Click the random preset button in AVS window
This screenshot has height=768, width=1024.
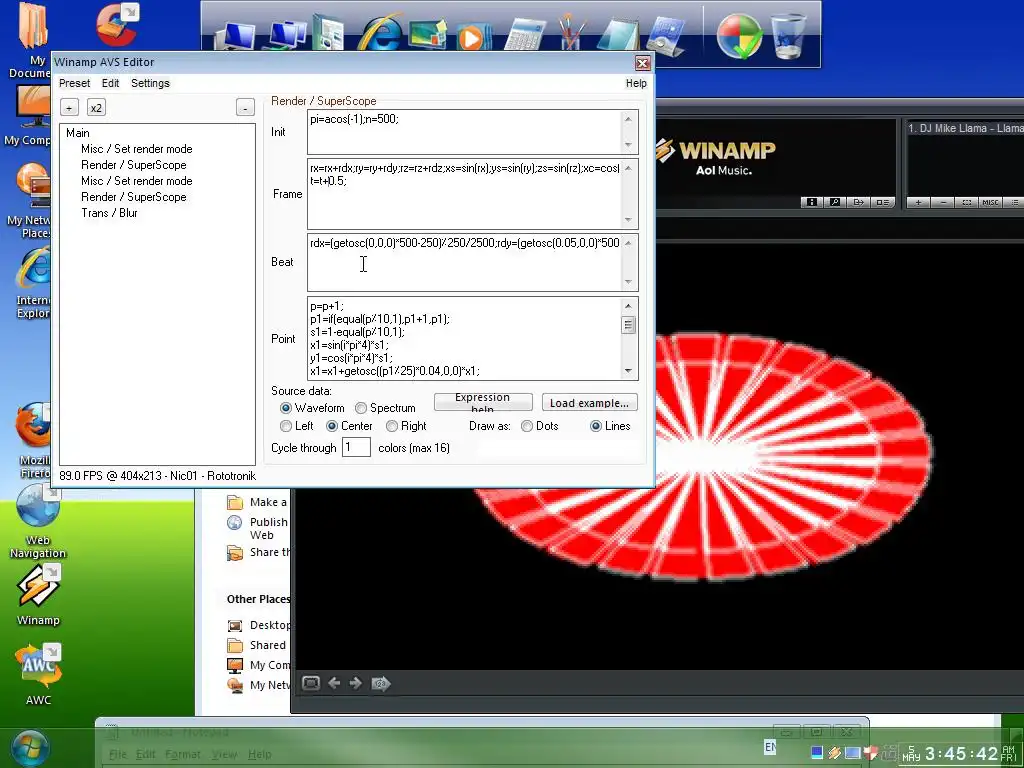[x=381, y=683]
